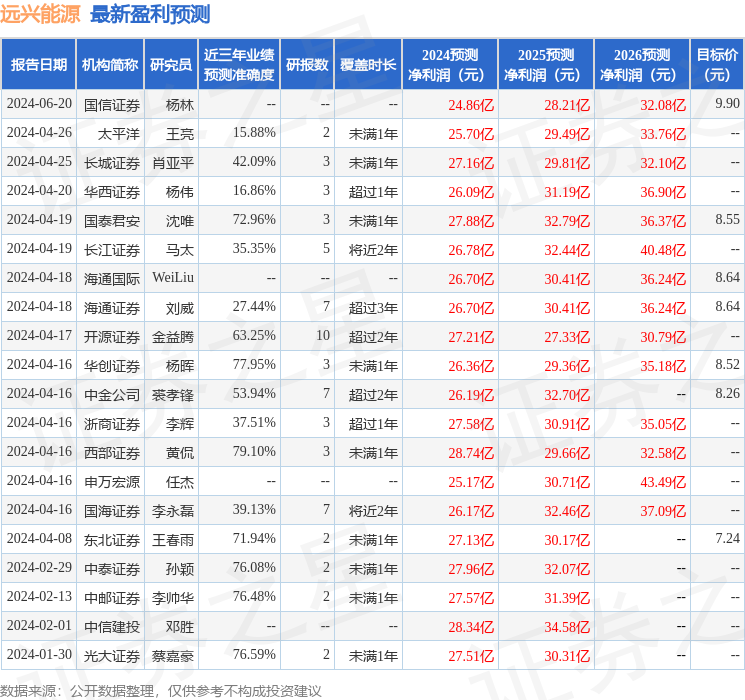This screenshot has width=745, height=700.
Task: Click the 36.90亿 forecast value
Action: tap(663, 192)
